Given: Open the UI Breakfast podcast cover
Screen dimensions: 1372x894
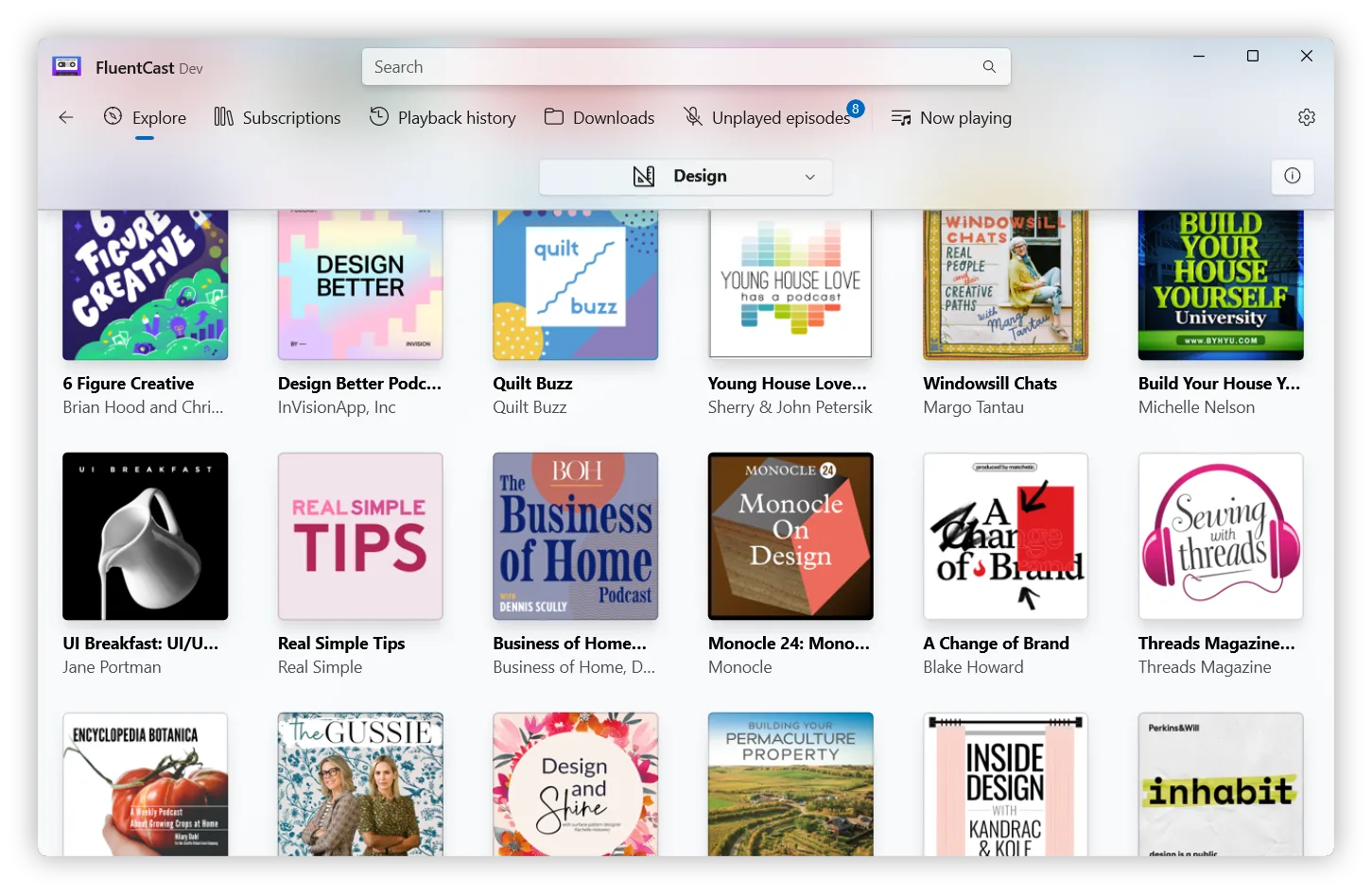Looking at the screenshot, I should pos(146,536).
